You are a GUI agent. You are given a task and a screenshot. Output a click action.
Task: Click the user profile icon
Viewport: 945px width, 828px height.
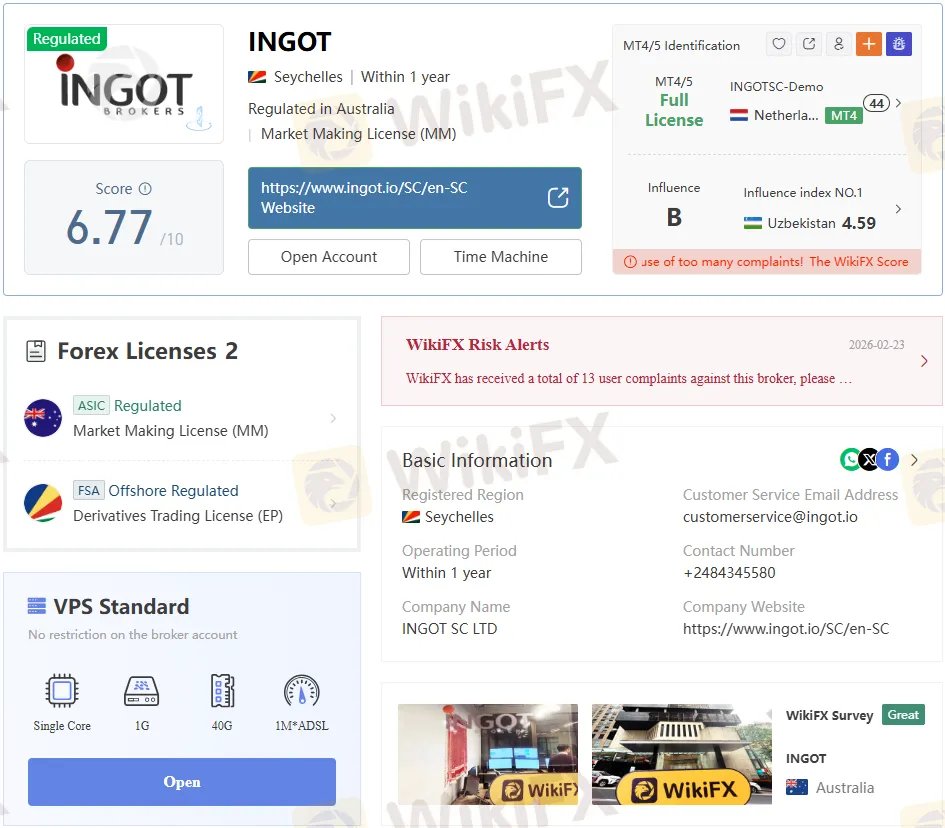[x=838, y=44]
